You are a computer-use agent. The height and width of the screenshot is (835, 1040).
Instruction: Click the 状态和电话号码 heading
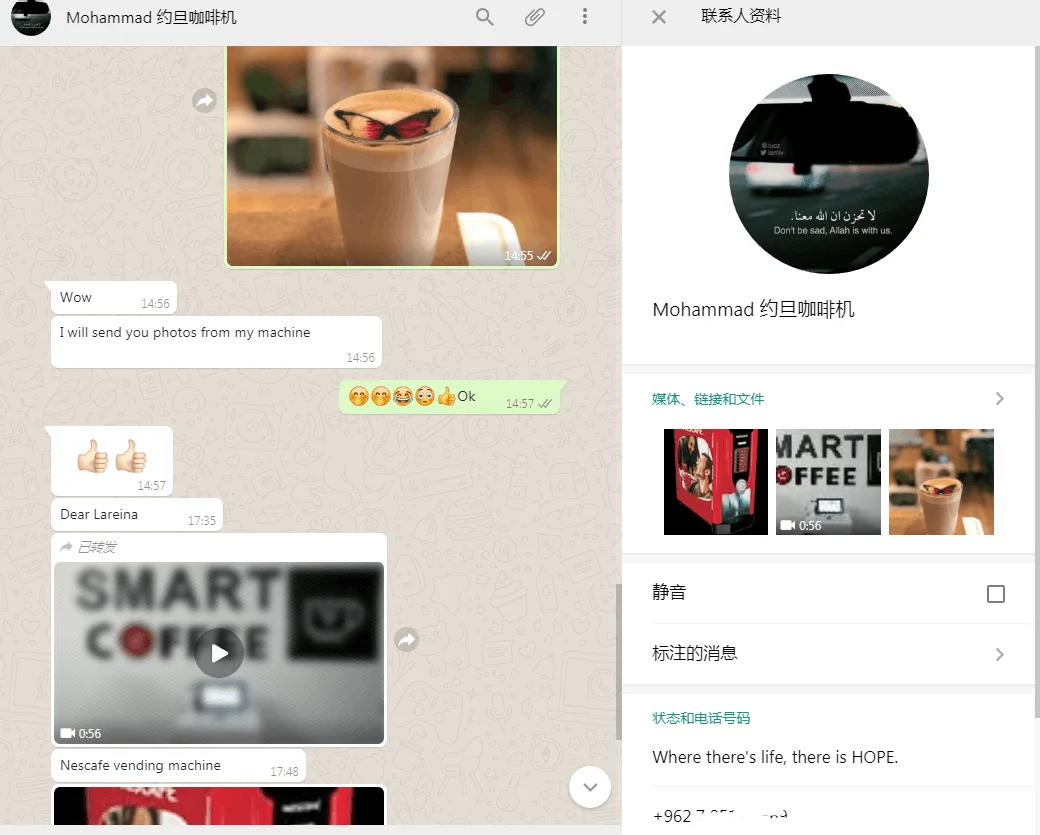(x=701, y=718)
